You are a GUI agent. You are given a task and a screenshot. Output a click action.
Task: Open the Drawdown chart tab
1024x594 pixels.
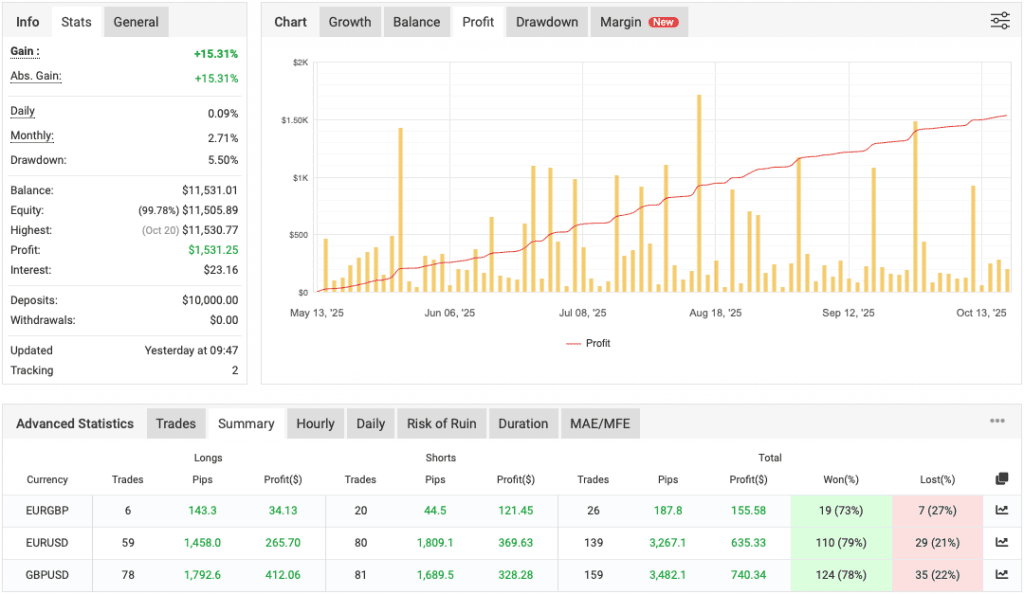(x=546, y=21)
